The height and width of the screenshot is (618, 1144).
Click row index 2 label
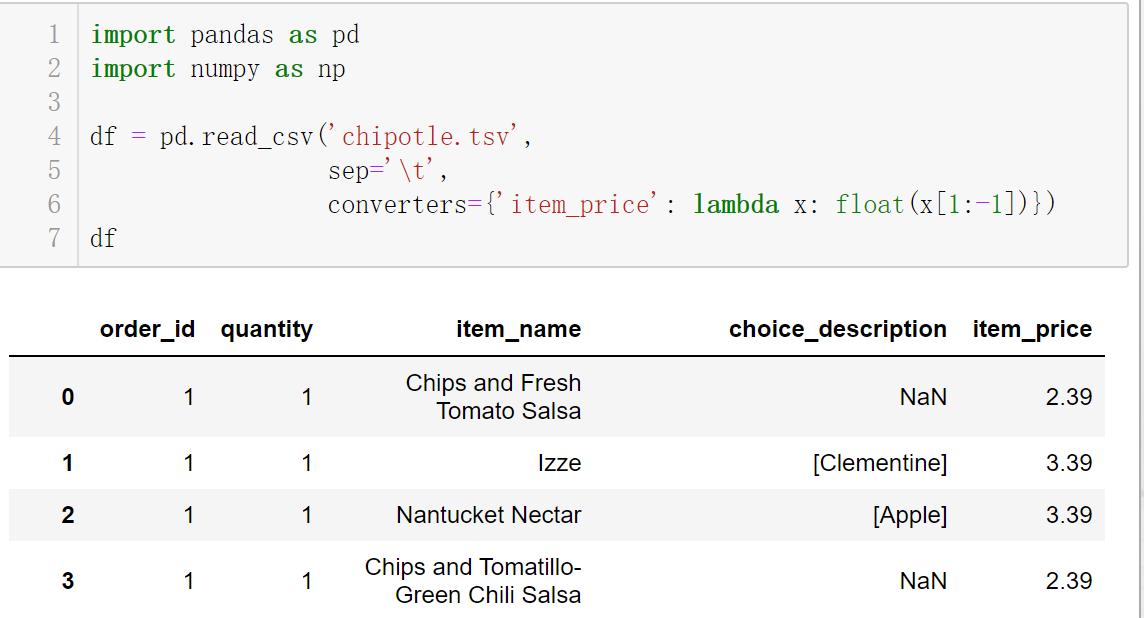(x=67, y=515)
